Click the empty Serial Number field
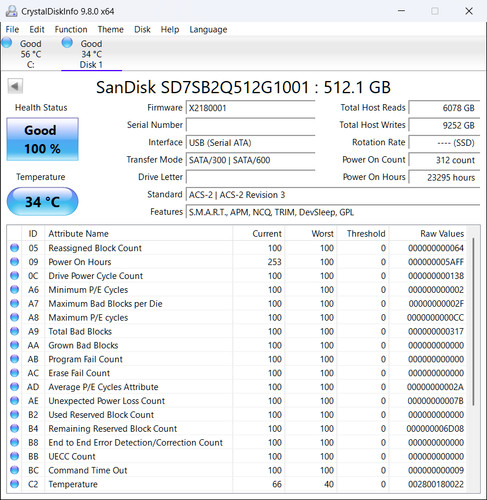 point(250,125)
